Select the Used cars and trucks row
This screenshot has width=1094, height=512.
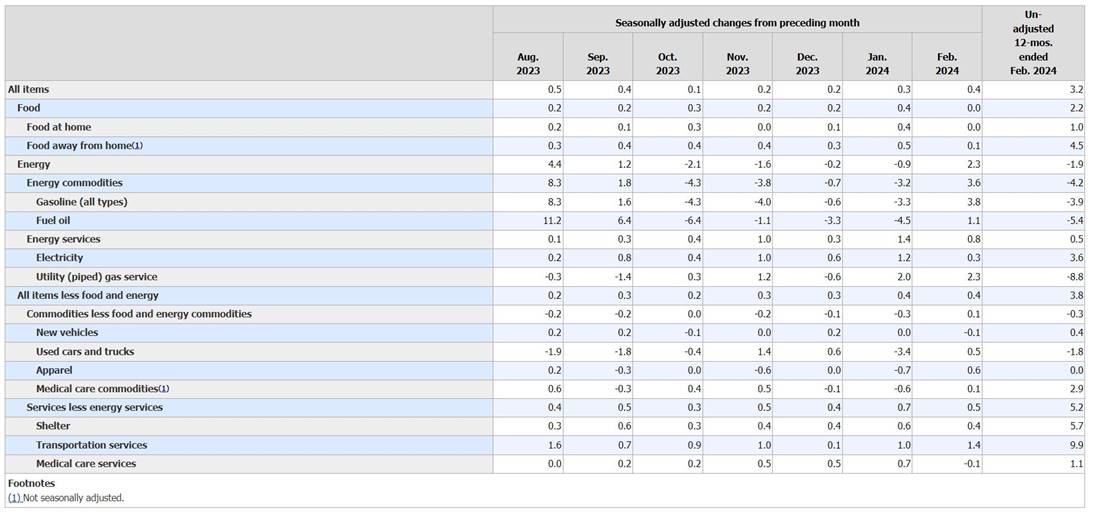click(x=546, y=352)
